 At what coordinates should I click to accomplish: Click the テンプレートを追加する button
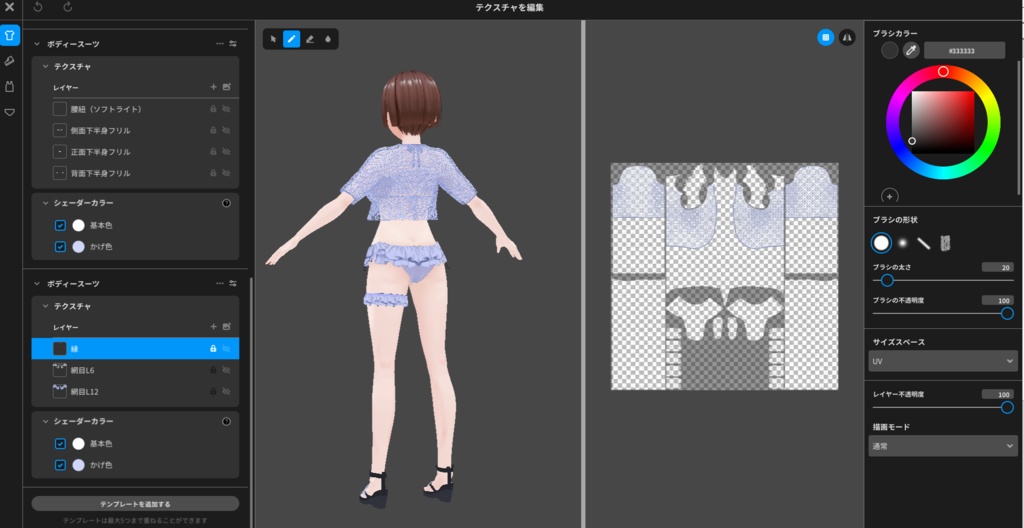click(x=135, y=504)
